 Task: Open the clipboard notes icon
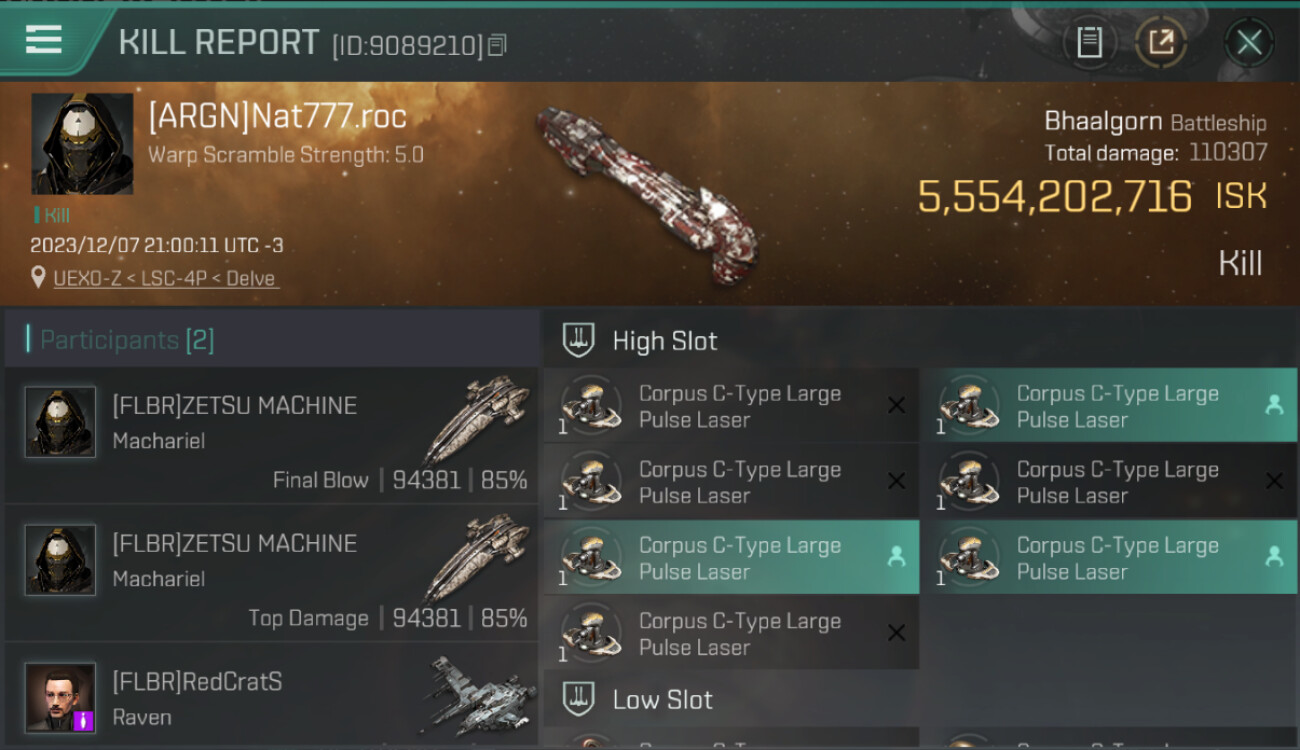click(1090, 42)
